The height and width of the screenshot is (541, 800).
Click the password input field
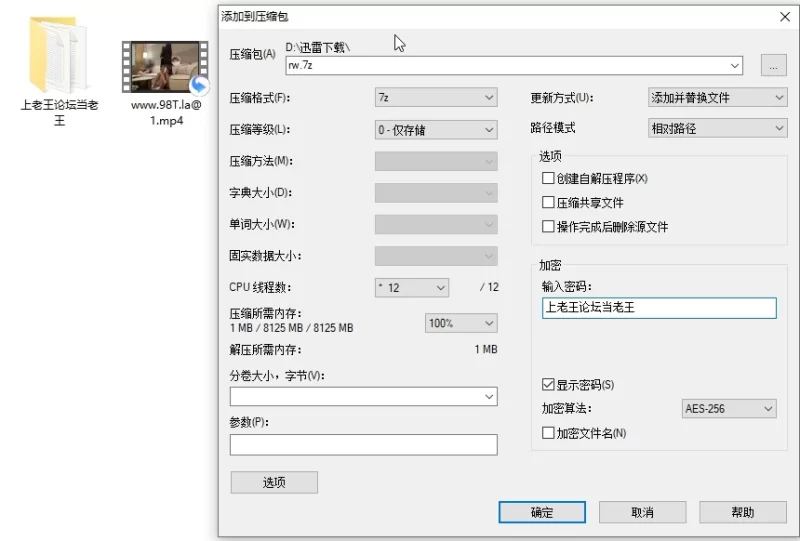658,308
